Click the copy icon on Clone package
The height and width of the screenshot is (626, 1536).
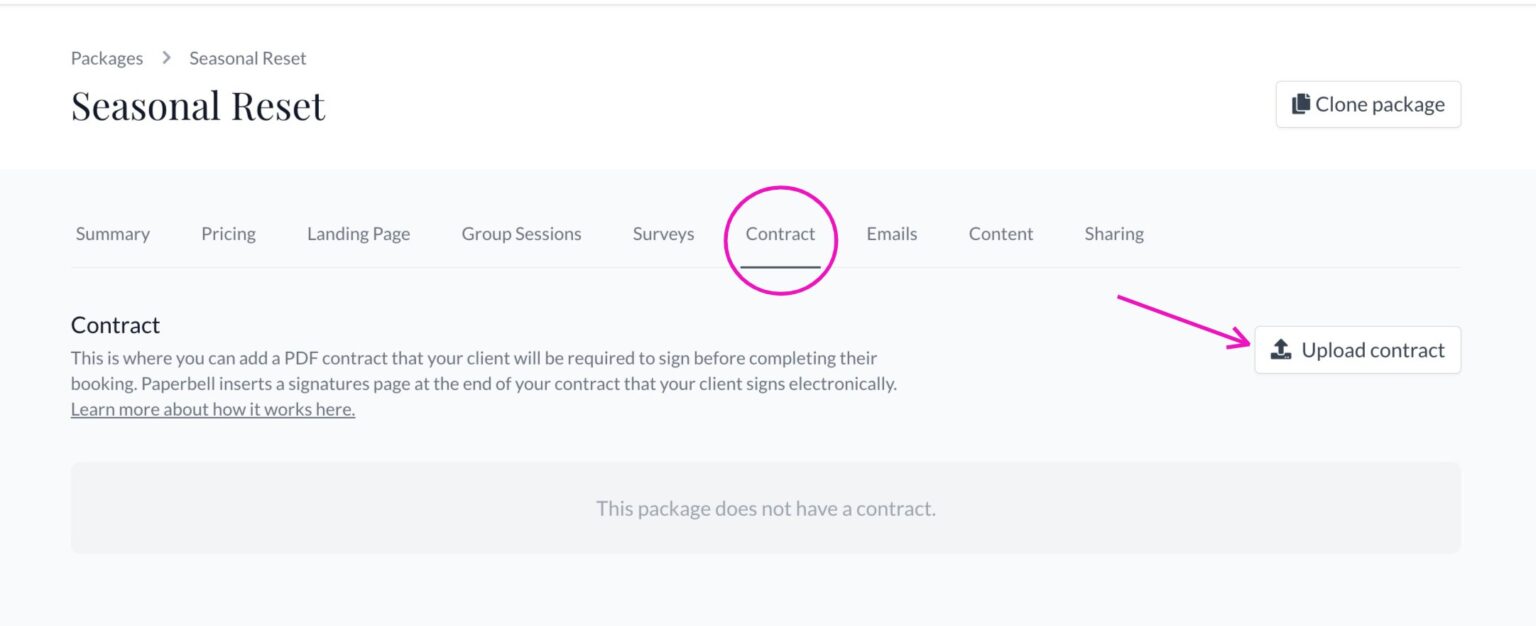[x=1301, y=104]
